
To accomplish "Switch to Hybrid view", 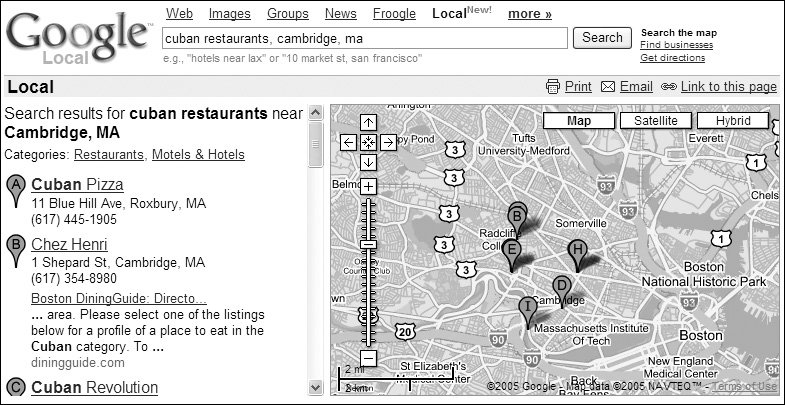I will [x=733, y=121].
